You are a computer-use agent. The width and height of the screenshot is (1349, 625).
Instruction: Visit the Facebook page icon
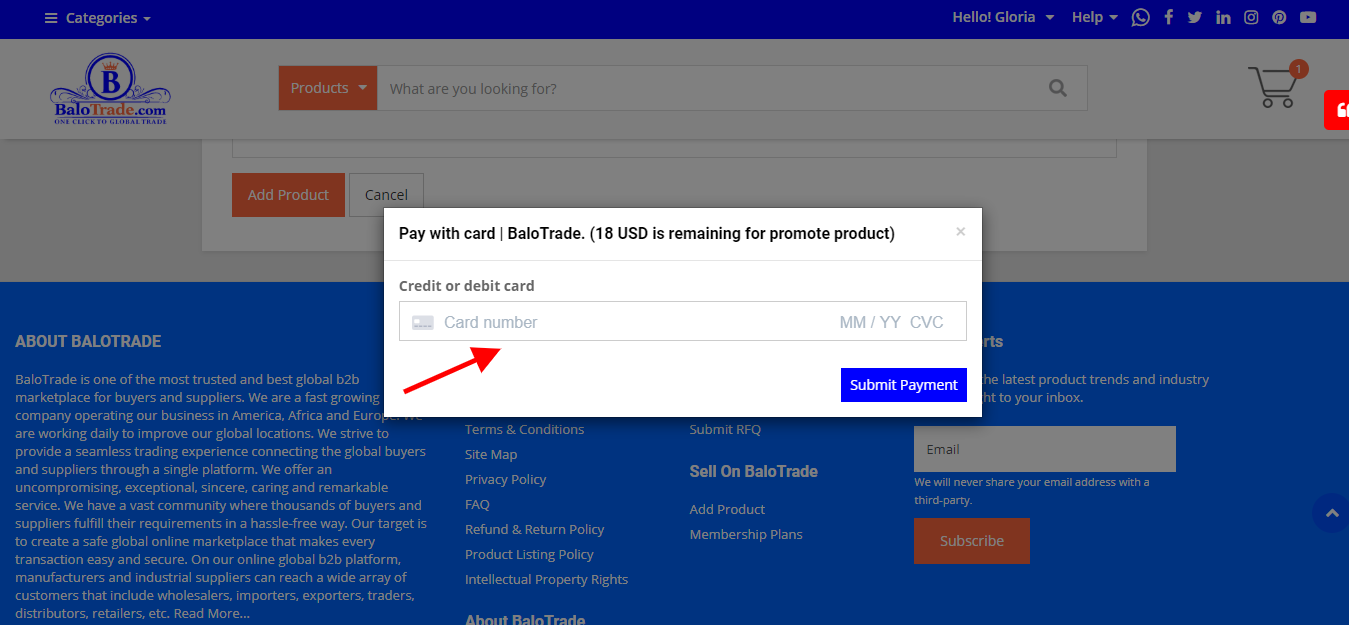[1168, 17]
